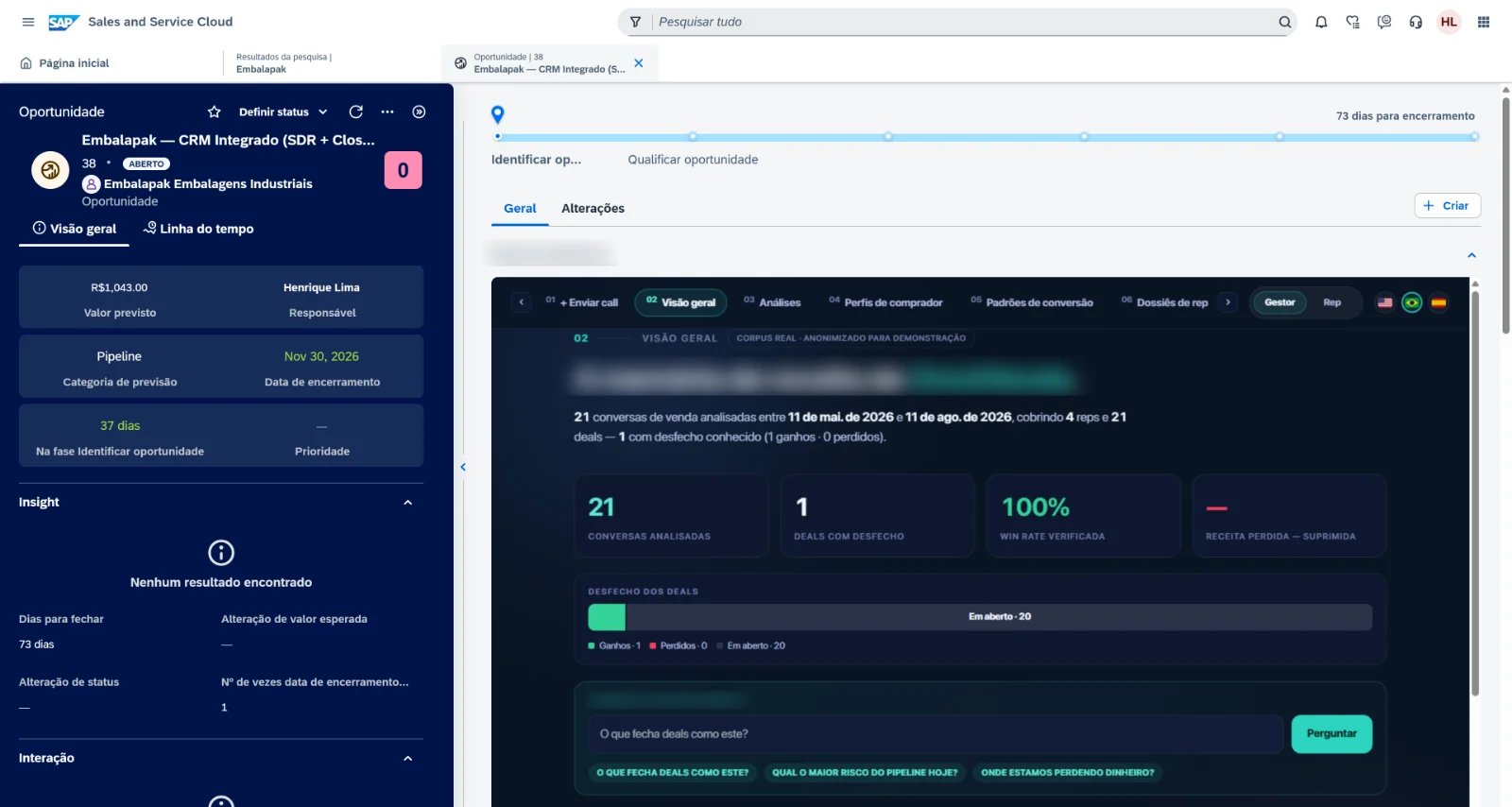This screenshot has height=807, width=1512.
Task: Focus the O que fecha deals question field
Action: click(x=934, y=734)
